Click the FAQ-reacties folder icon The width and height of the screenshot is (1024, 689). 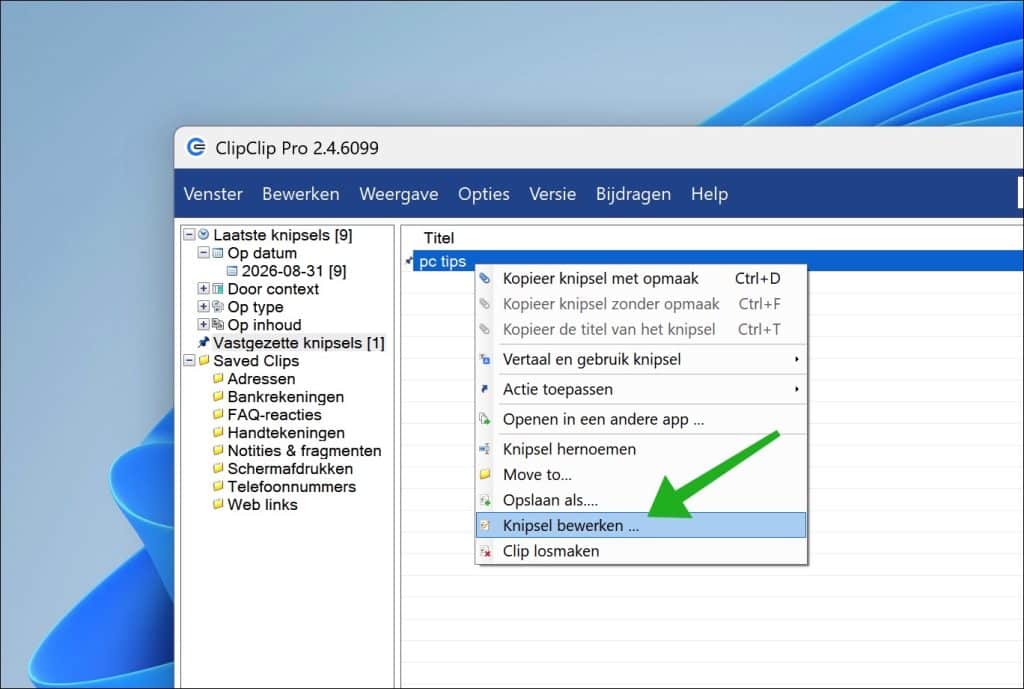[218, 414]
